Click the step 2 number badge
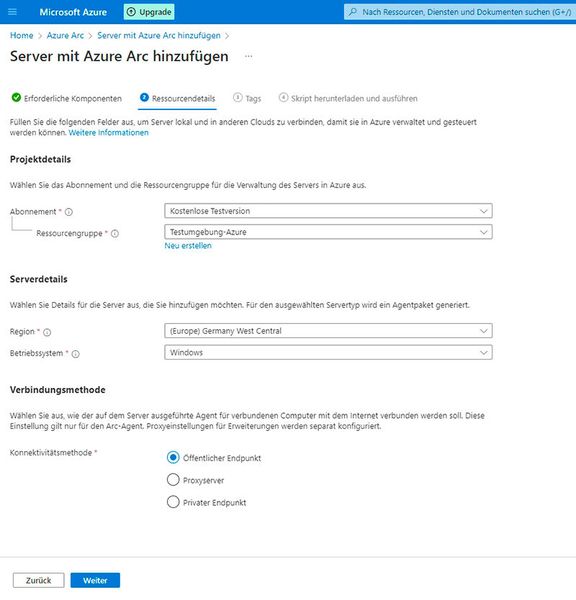Screen dimensions: 576x600 [144, 98]
